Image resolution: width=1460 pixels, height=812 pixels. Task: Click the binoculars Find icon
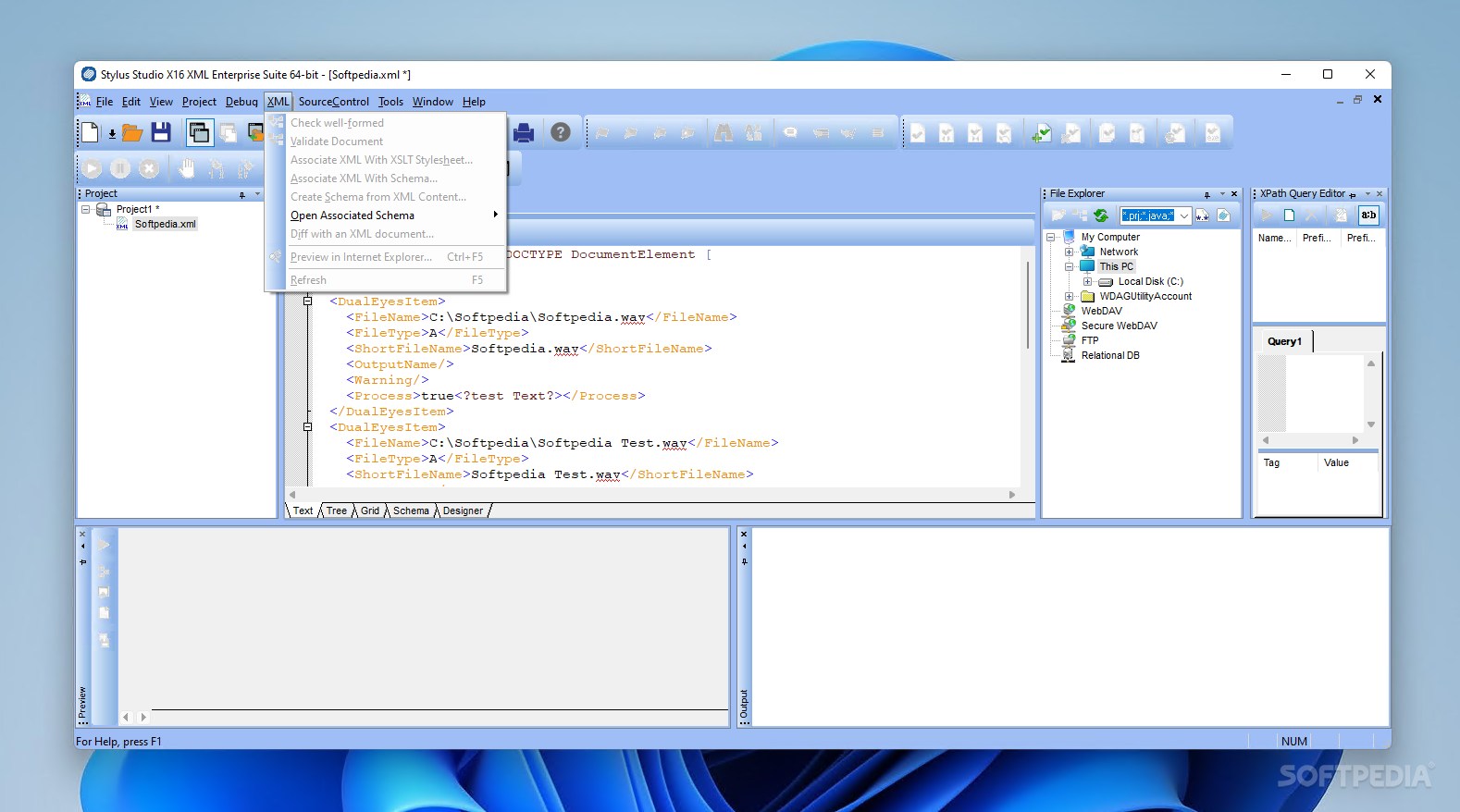[724, 133]
